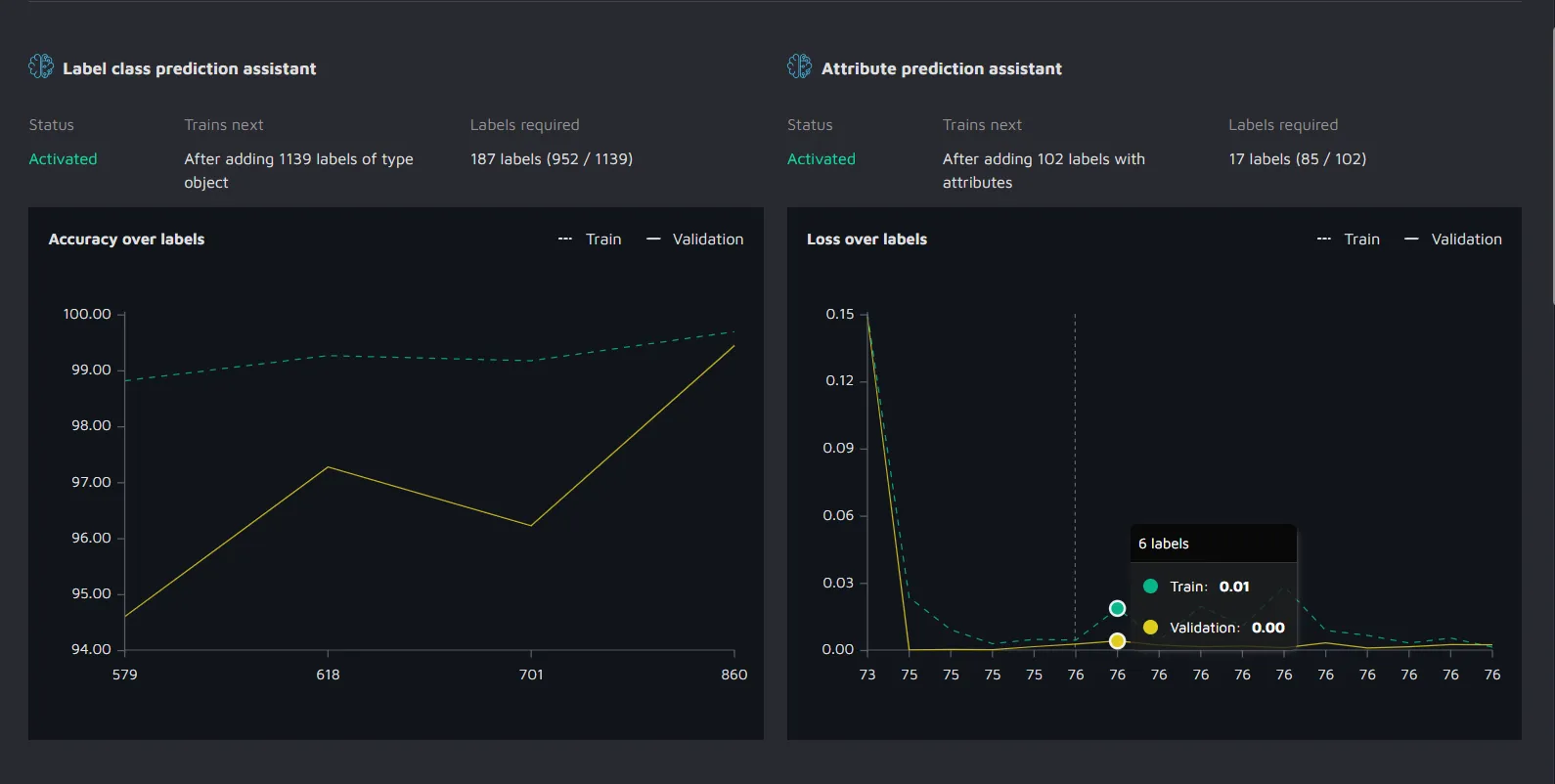Click the brain icon beside Attribute prediction assistant
Viewport: 1555px width, 784px height.
tap(799, 66)
